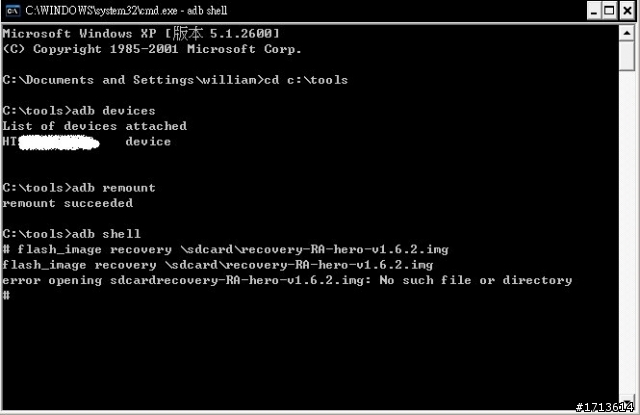Click the vertical scrollbar thumb
The width and height of the screenshot is (640, 415).
627,55
